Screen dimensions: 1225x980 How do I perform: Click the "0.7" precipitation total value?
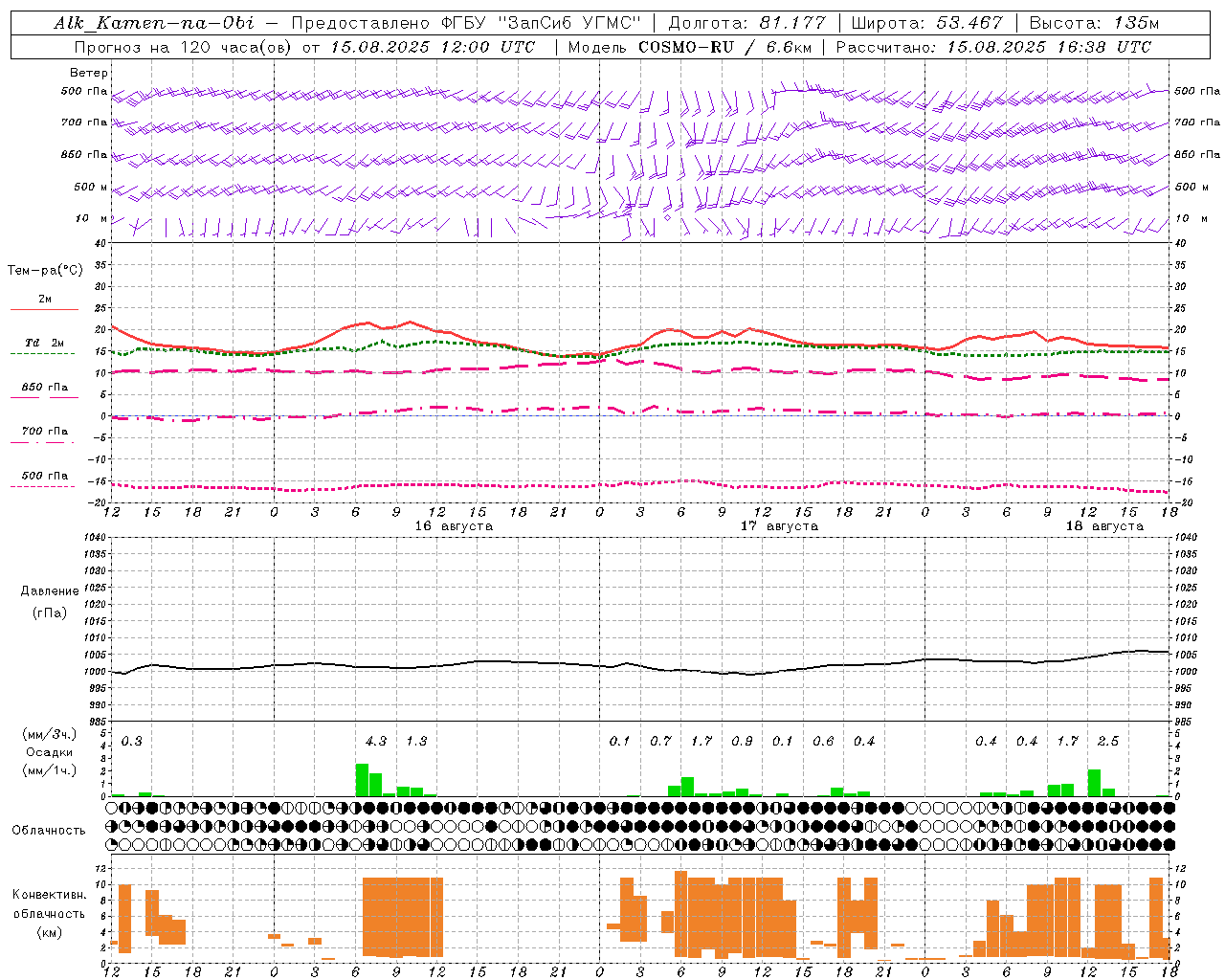pos(660,741)
